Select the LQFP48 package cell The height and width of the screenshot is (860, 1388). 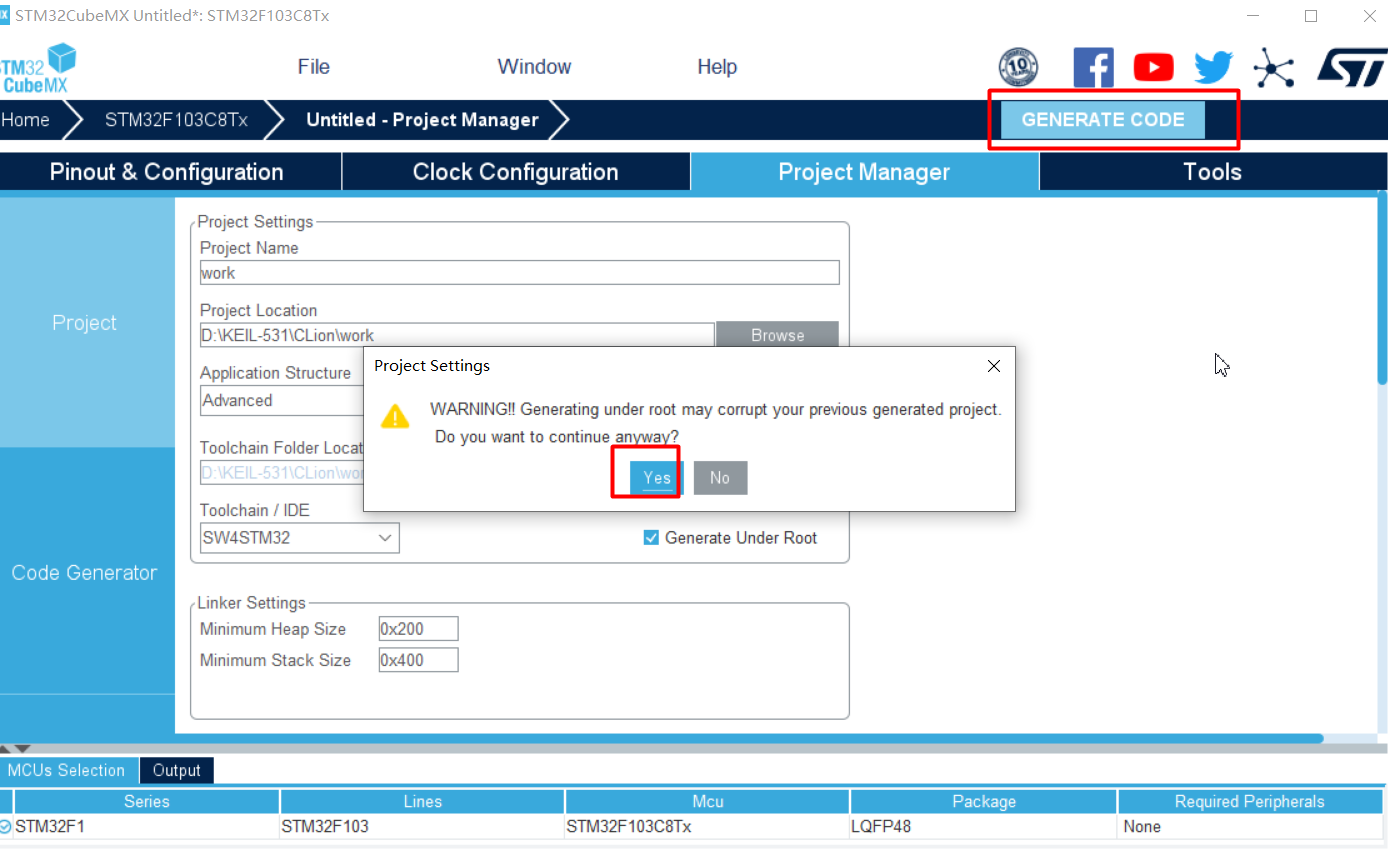983,827
